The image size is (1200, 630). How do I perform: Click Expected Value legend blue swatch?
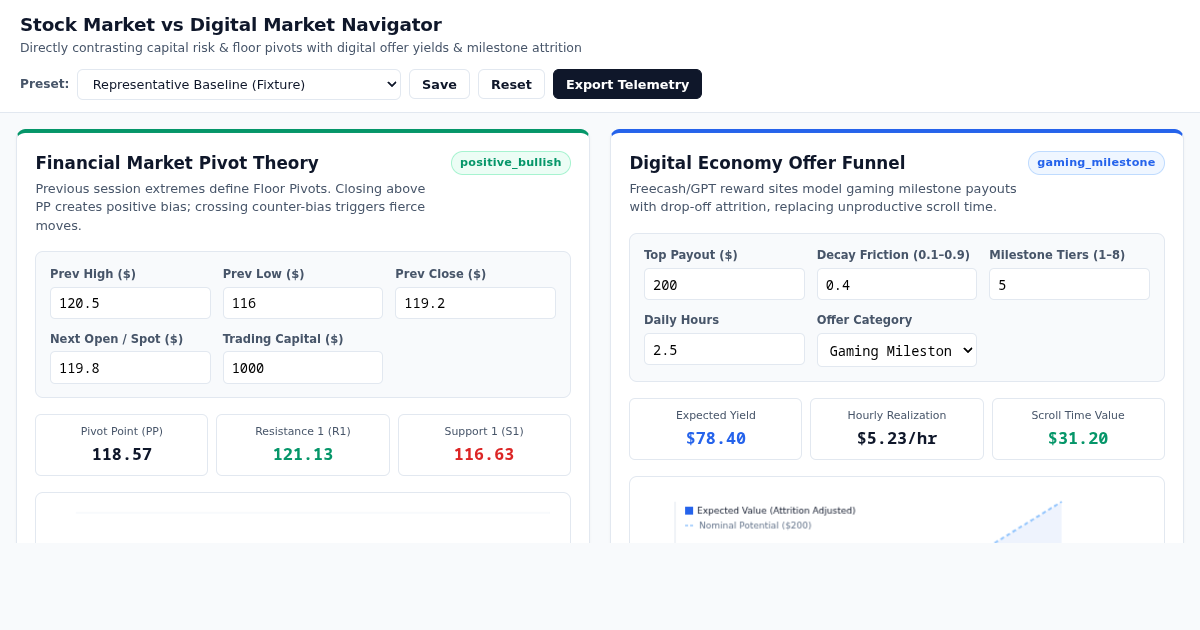689,511
